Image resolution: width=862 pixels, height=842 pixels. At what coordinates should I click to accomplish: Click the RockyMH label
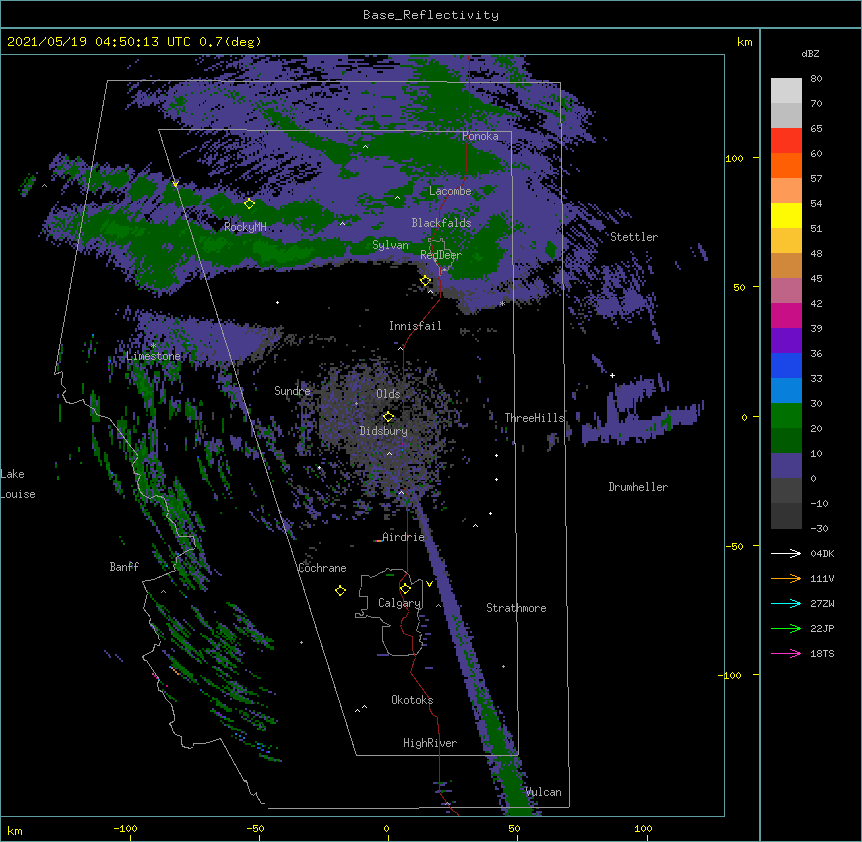coord(245,226)
